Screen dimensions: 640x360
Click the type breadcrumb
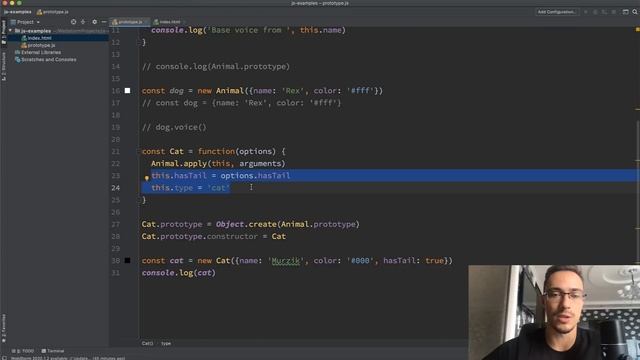(x=166, y=343)
